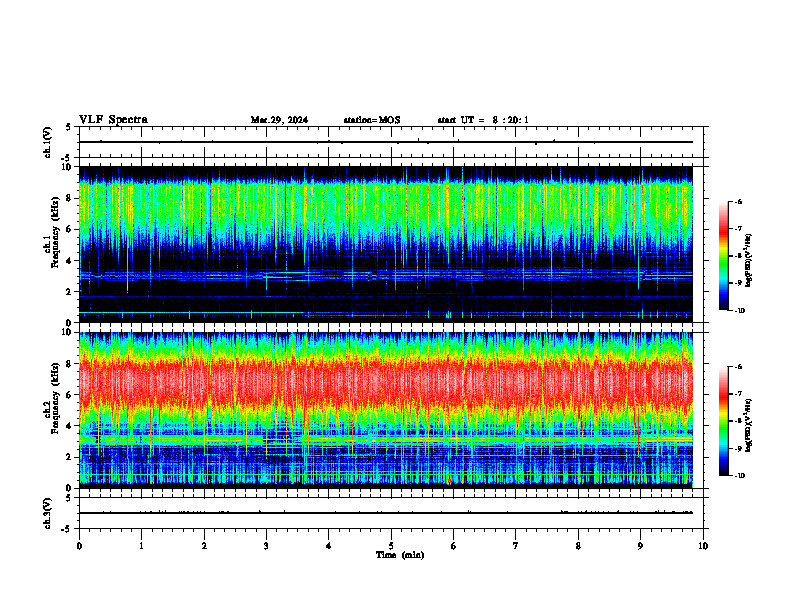Click the ch.2 spectrogram color scale bar
Screen dimensions: 792x612
click(724, 421)
